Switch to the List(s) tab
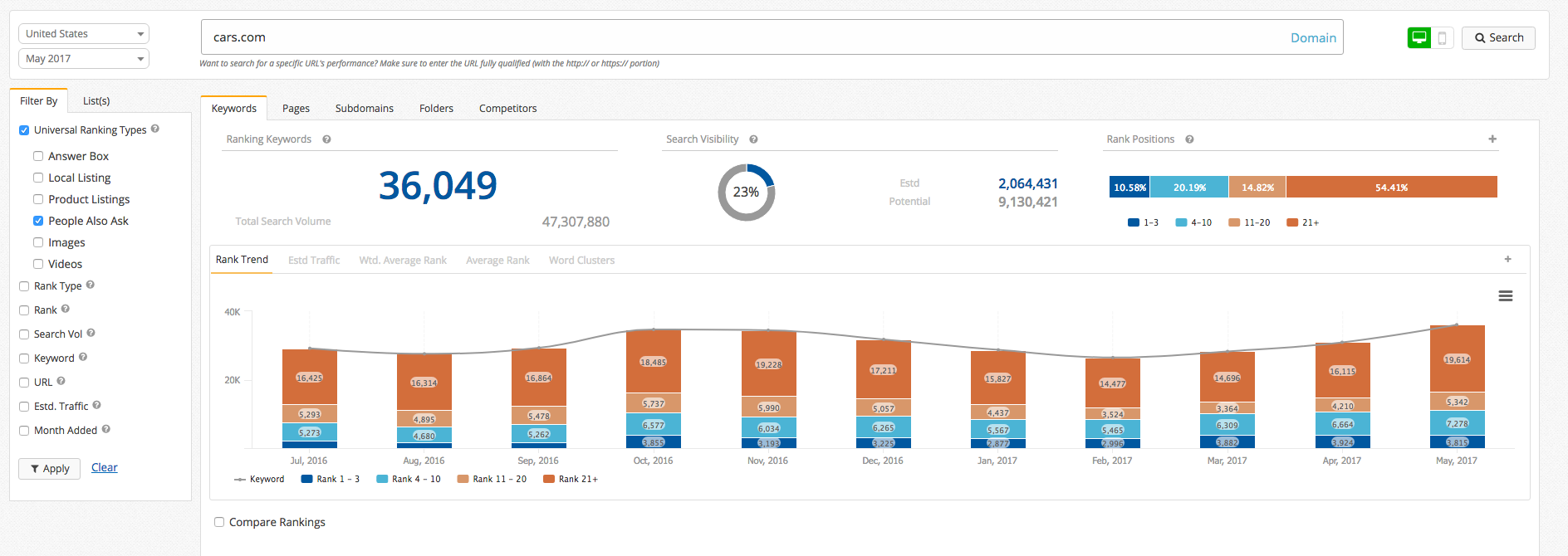Image resolution: width=1568 pixels, height=556 pixels. point(96,101)
